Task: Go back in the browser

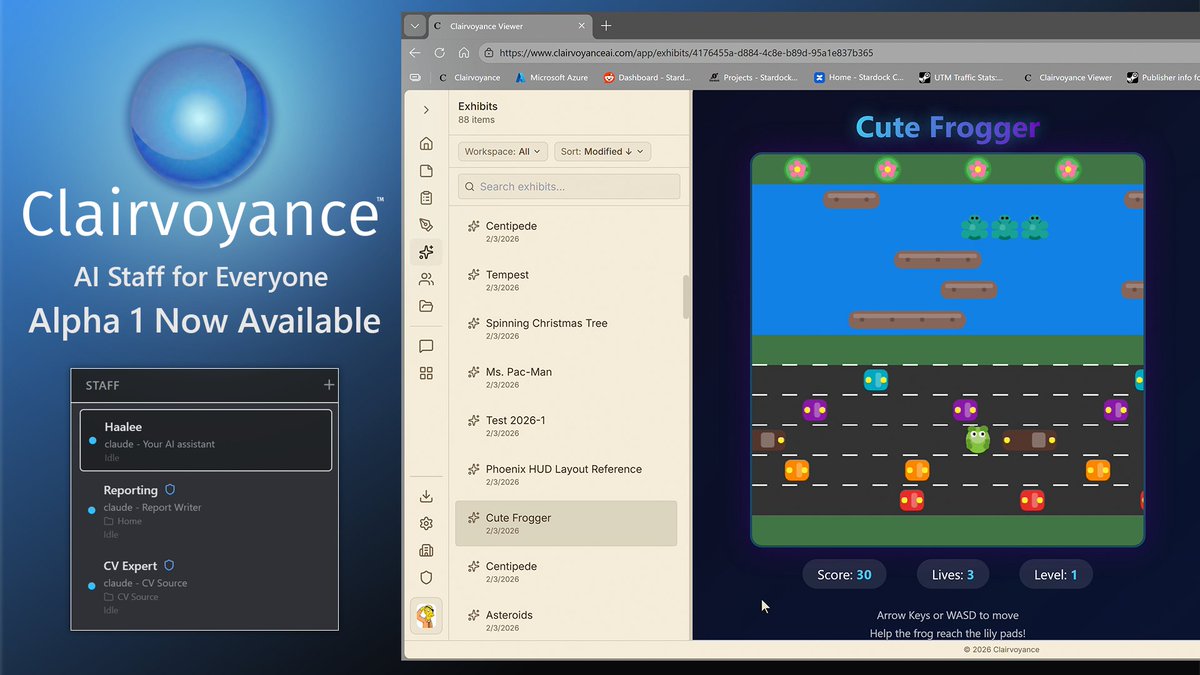Action: (x=415, y=53)
